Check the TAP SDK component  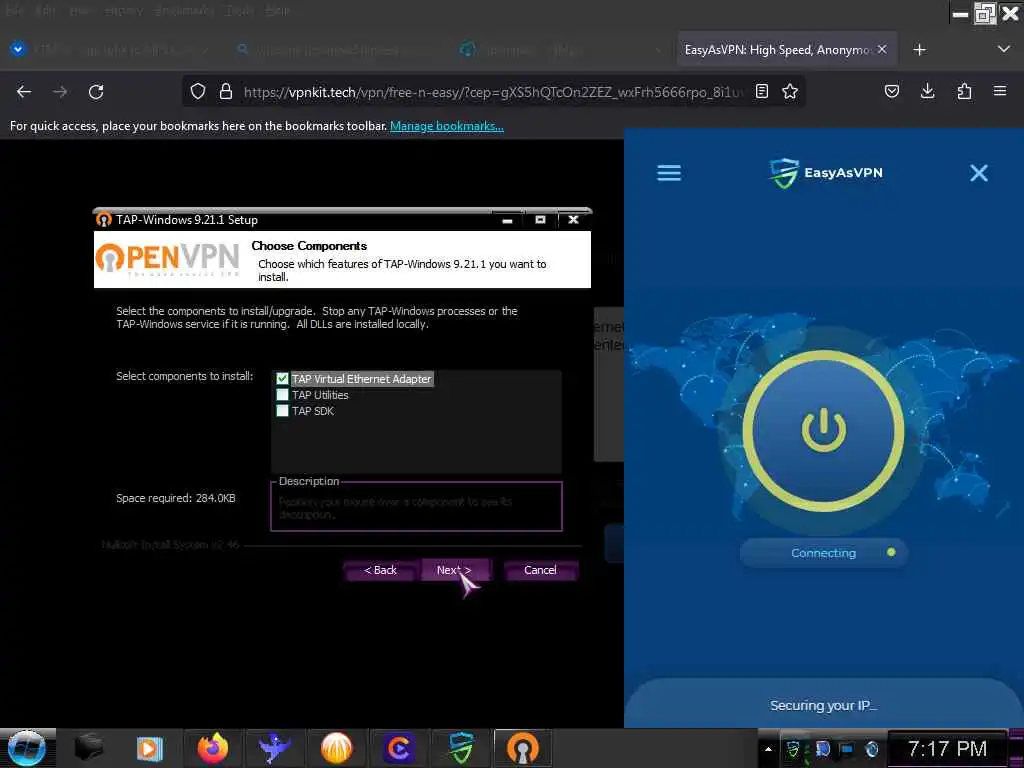click(x=282, y=411)
